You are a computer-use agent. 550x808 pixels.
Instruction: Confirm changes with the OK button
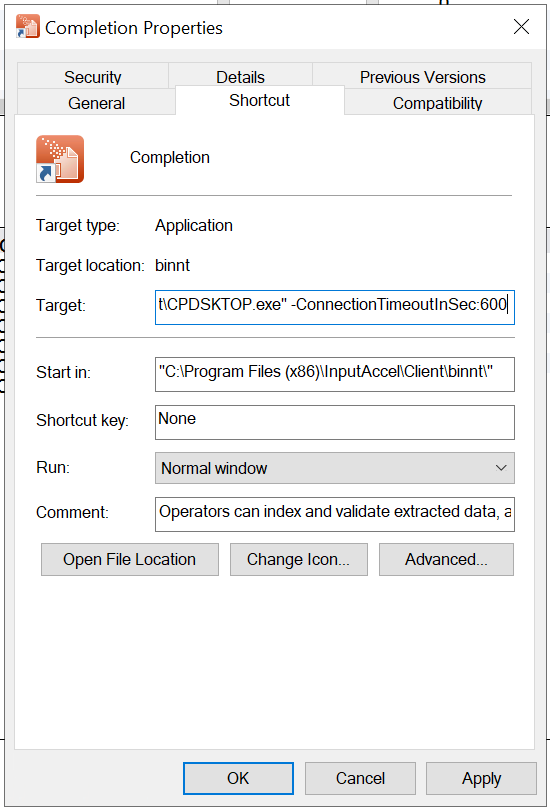pyautogui.click(x=238, y=778)
